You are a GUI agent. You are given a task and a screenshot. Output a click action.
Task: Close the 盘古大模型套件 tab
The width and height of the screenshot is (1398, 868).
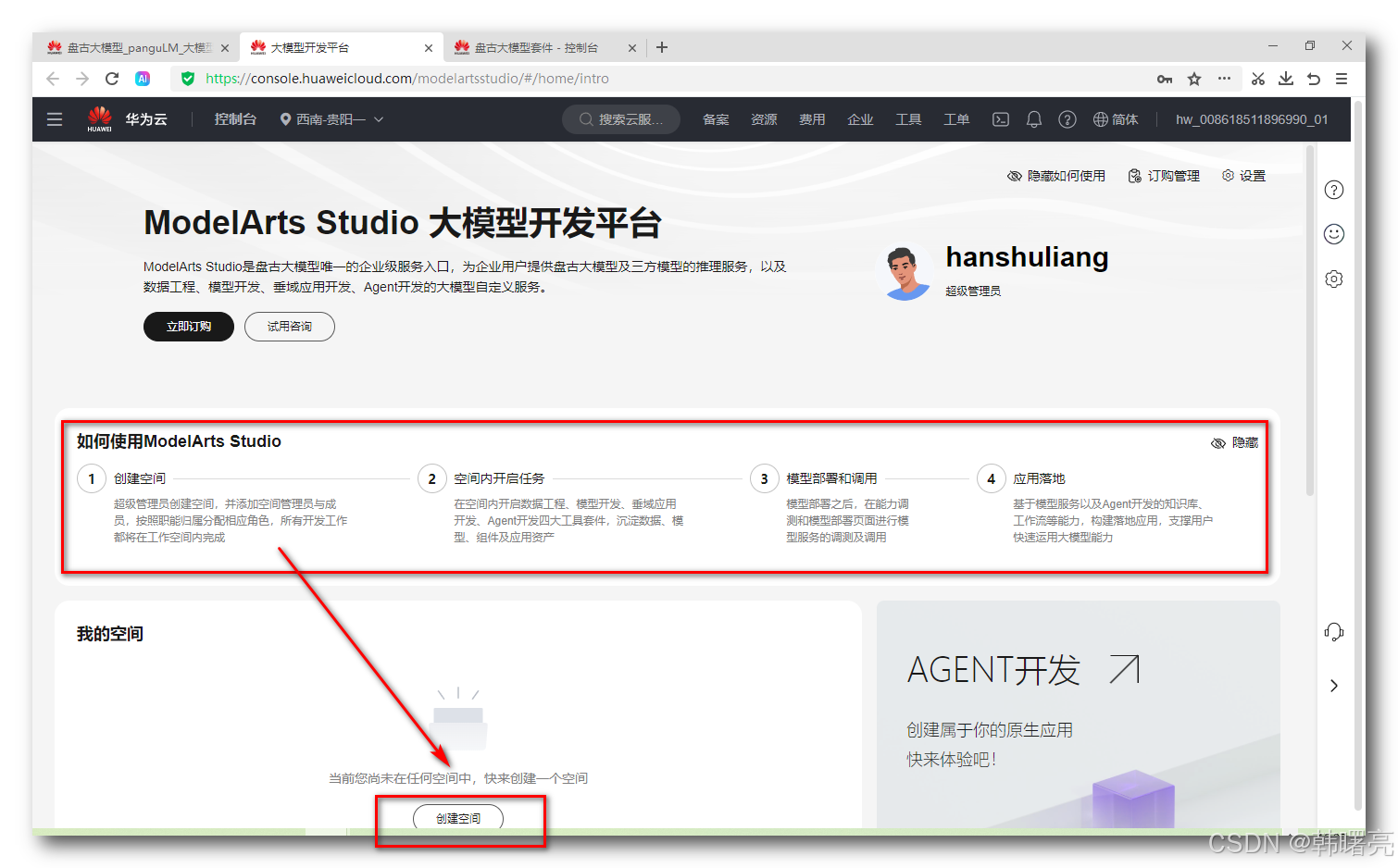(632, 48)
